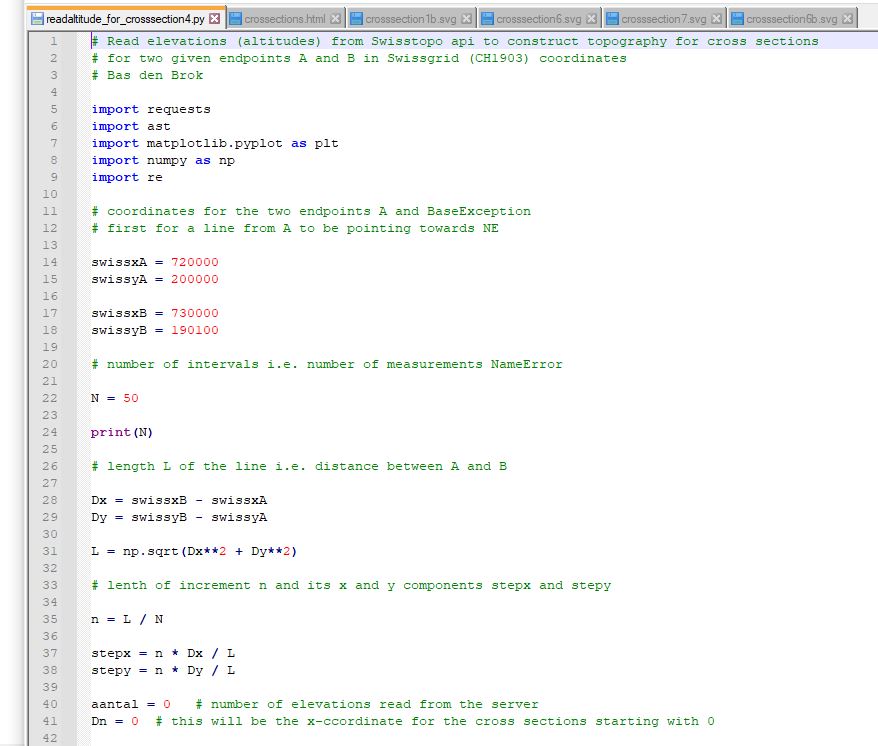The width and height of the screenshot is (878, 746).
Task: Click the save-state icon on crosssections.html tab
Action: [x=235, y=19]
